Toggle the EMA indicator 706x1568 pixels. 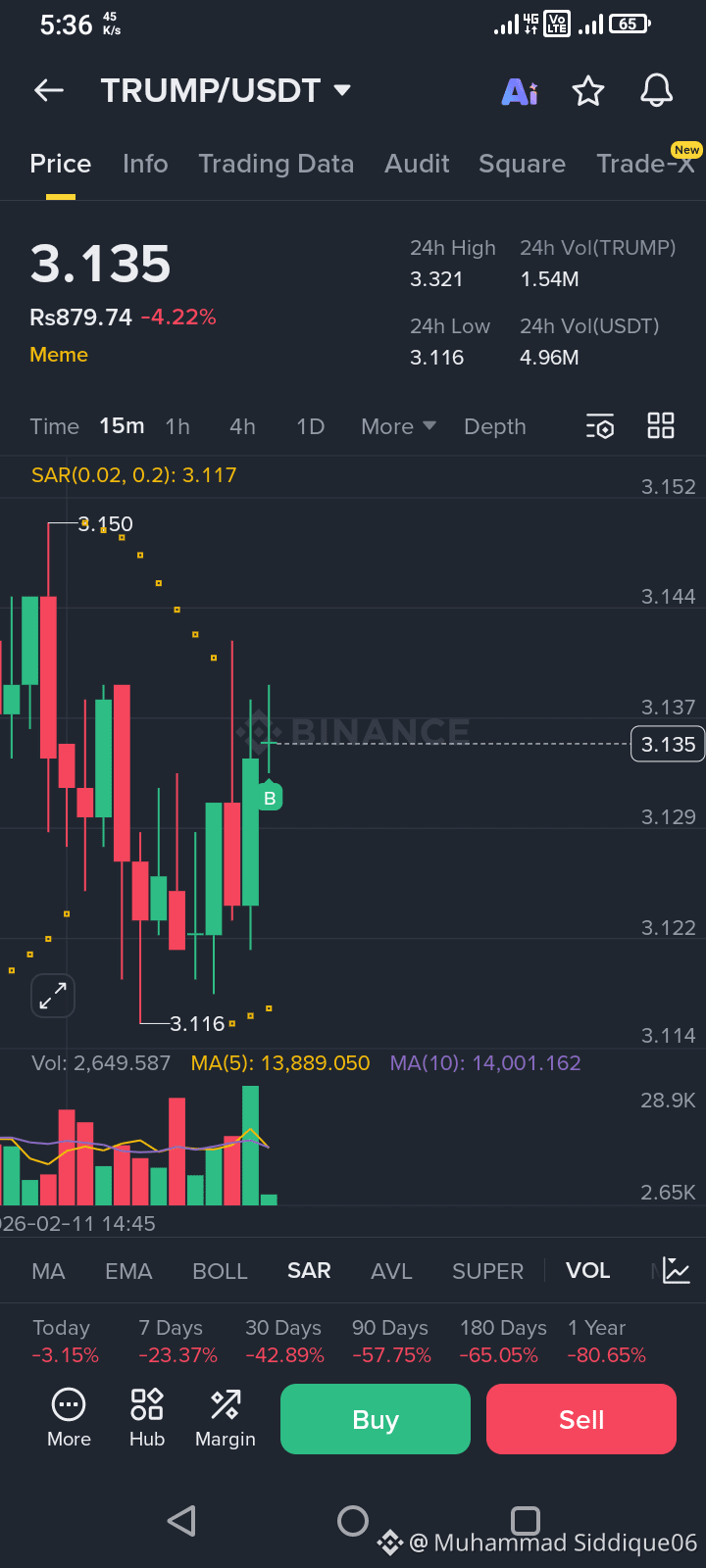tap(128, 1271)
